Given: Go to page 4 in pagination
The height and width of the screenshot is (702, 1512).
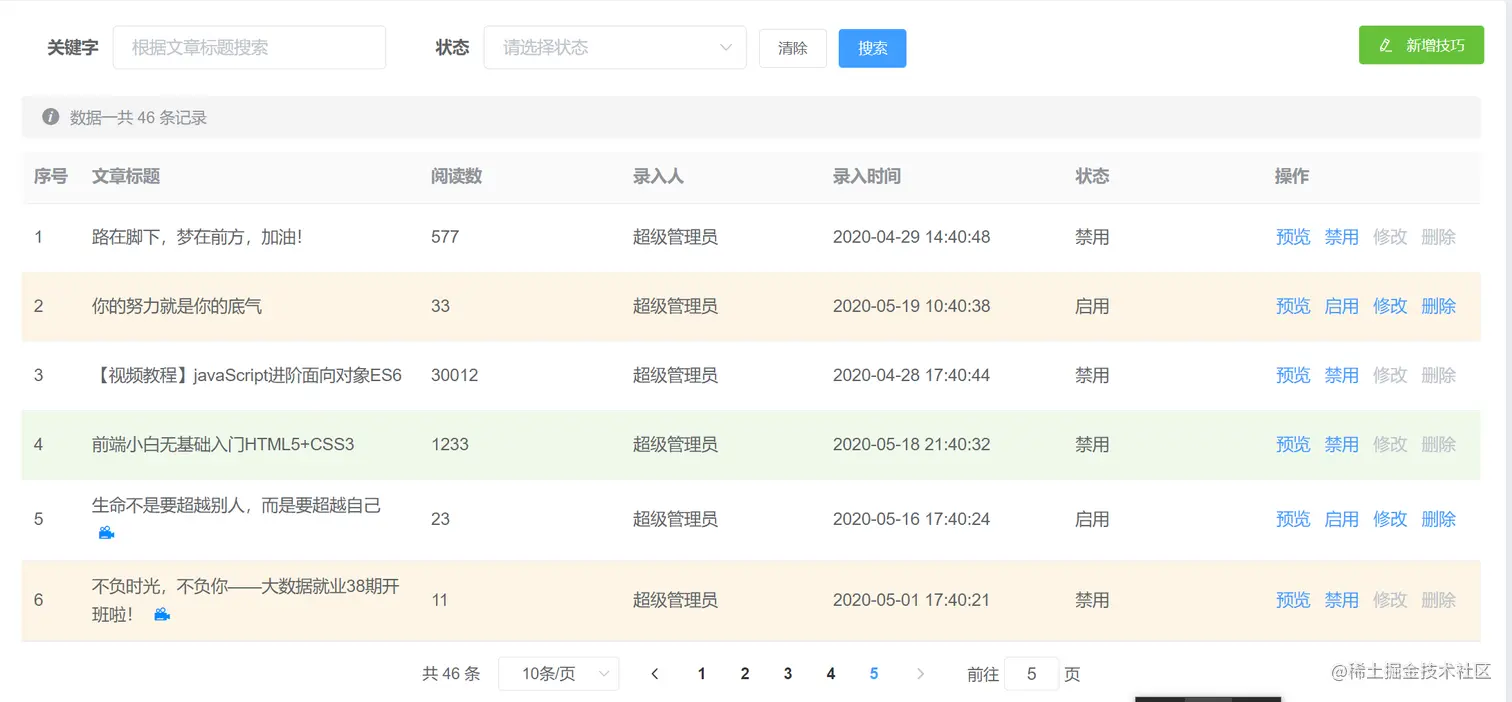Looking at the screenshot, I should (x=831, y=674).
